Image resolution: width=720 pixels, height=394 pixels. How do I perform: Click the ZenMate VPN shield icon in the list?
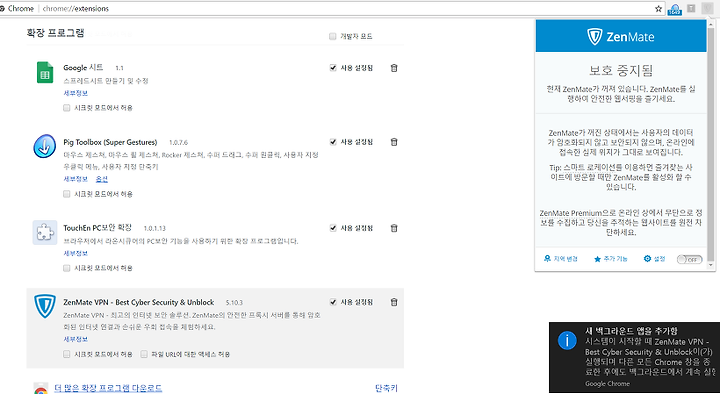tap(45, 306)
